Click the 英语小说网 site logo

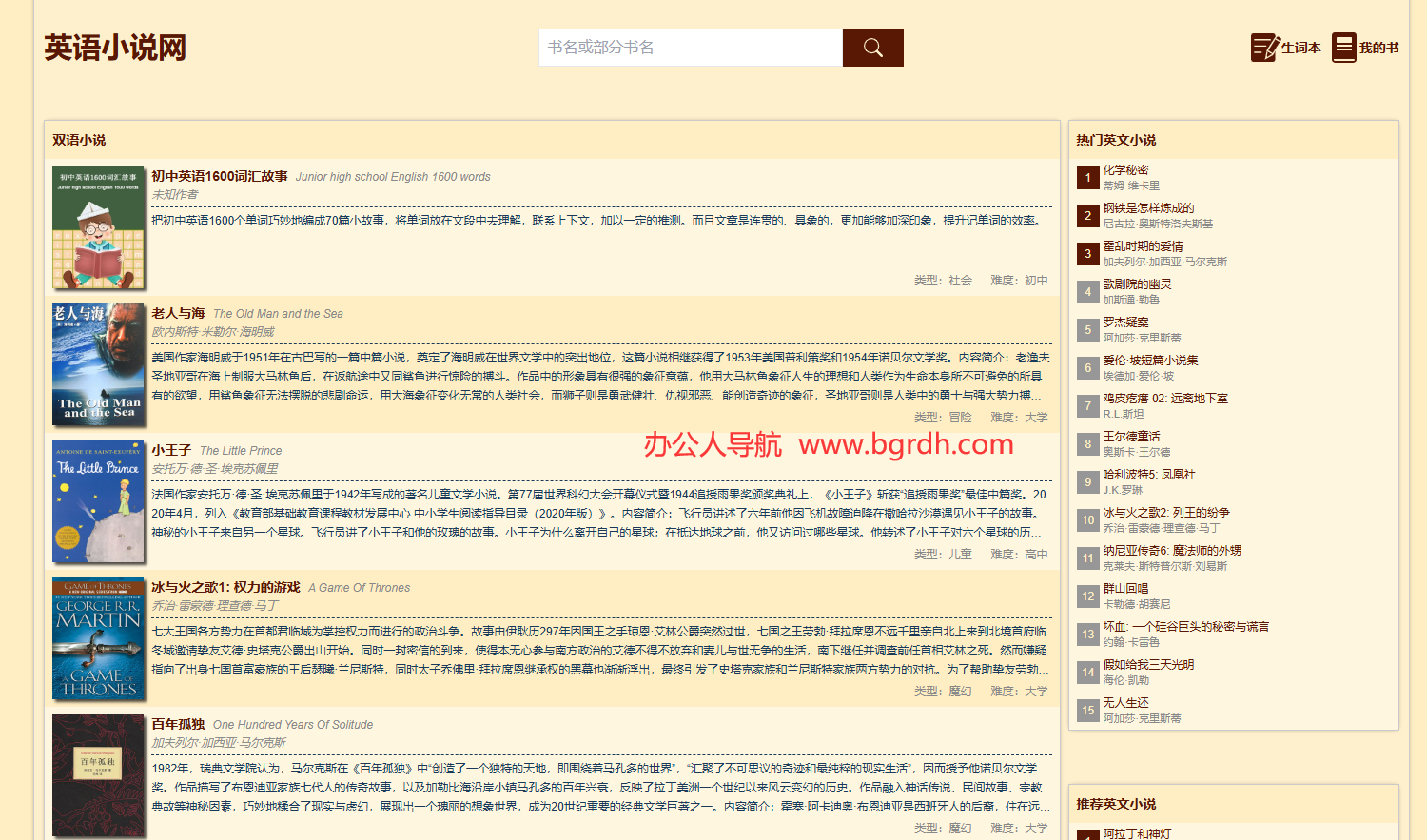[114, 47]
